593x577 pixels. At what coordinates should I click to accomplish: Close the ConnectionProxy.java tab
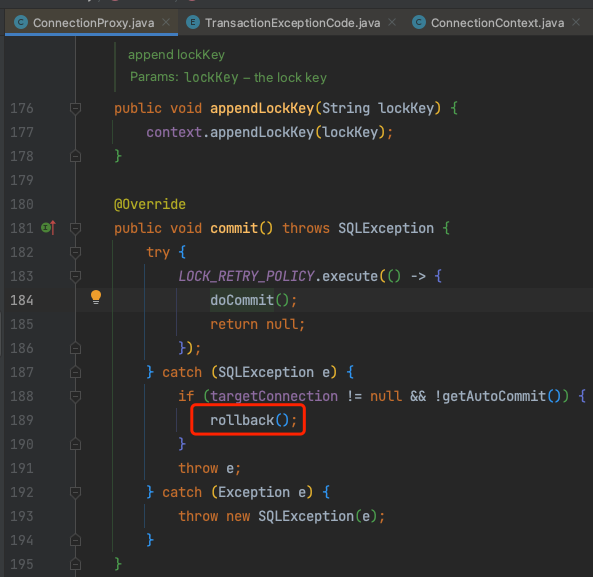[166, 22]
